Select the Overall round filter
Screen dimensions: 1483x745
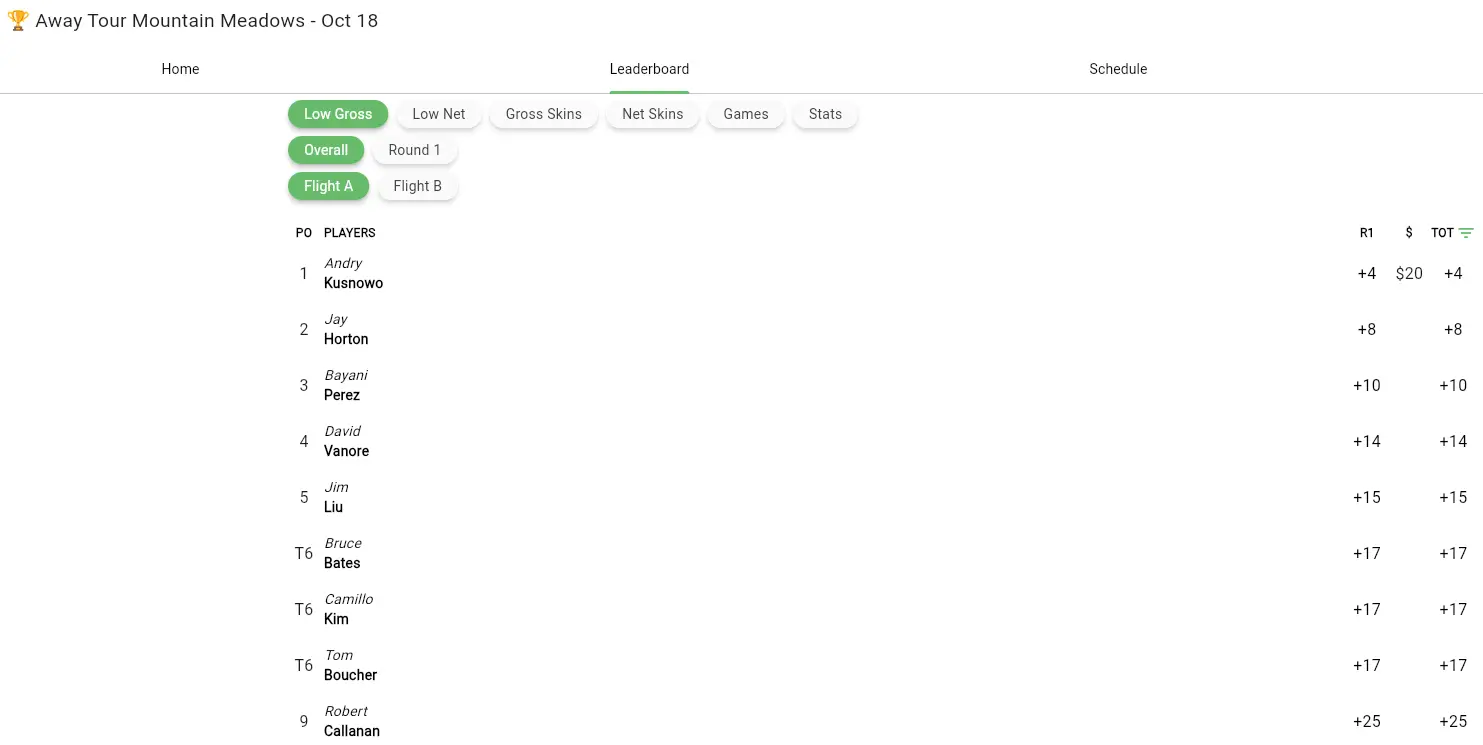326,150
